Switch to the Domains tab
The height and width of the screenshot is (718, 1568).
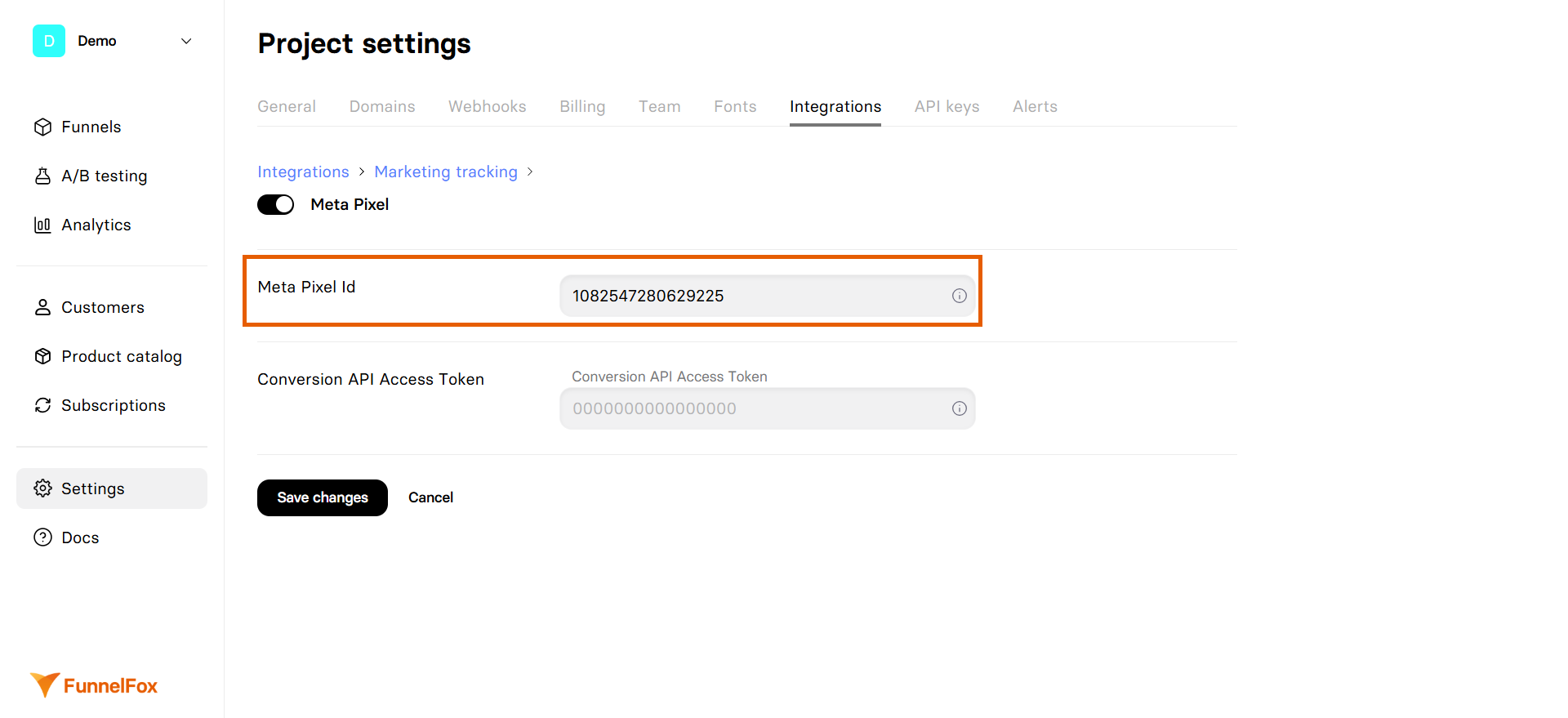click(382, 106)
